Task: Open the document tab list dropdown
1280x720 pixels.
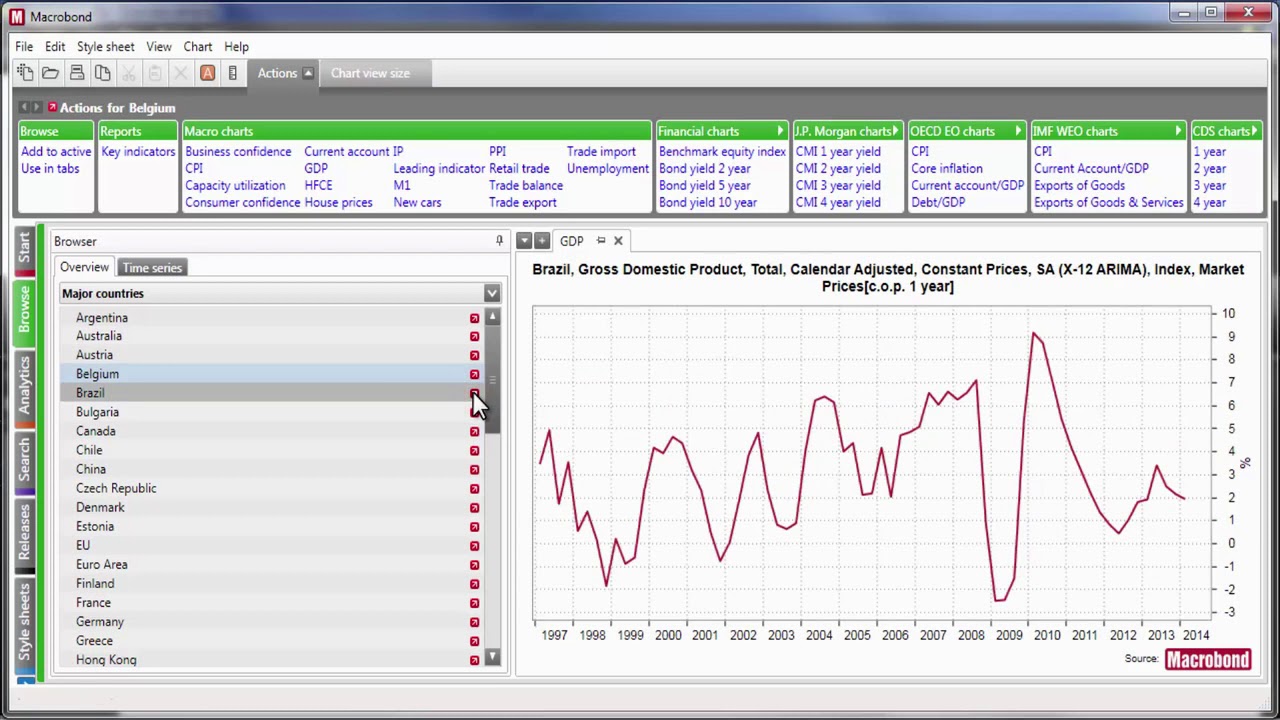Action: 524,241
